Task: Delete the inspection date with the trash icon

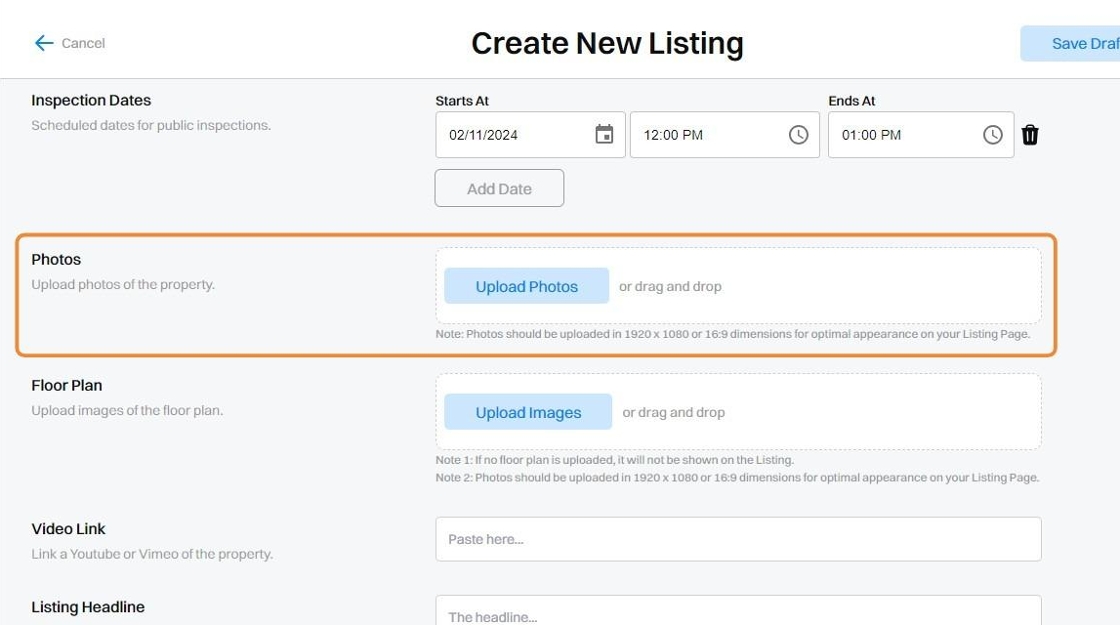Action: tap(1030, 135)
